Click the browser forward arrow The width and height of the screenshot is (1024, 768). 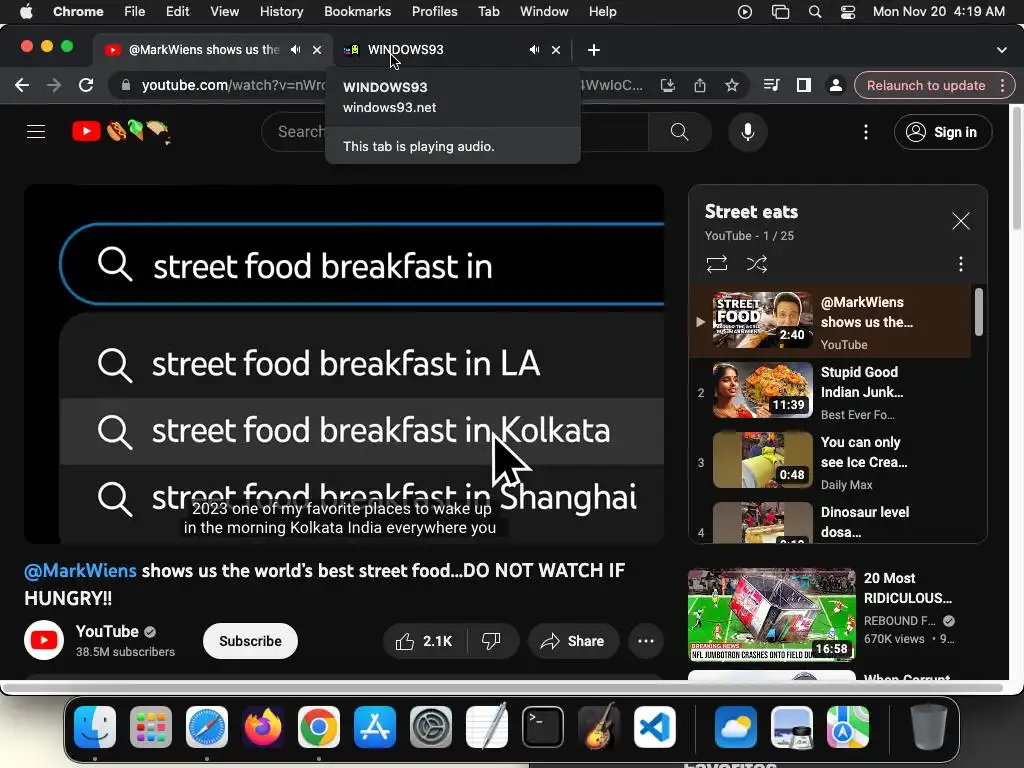[54, 86]
